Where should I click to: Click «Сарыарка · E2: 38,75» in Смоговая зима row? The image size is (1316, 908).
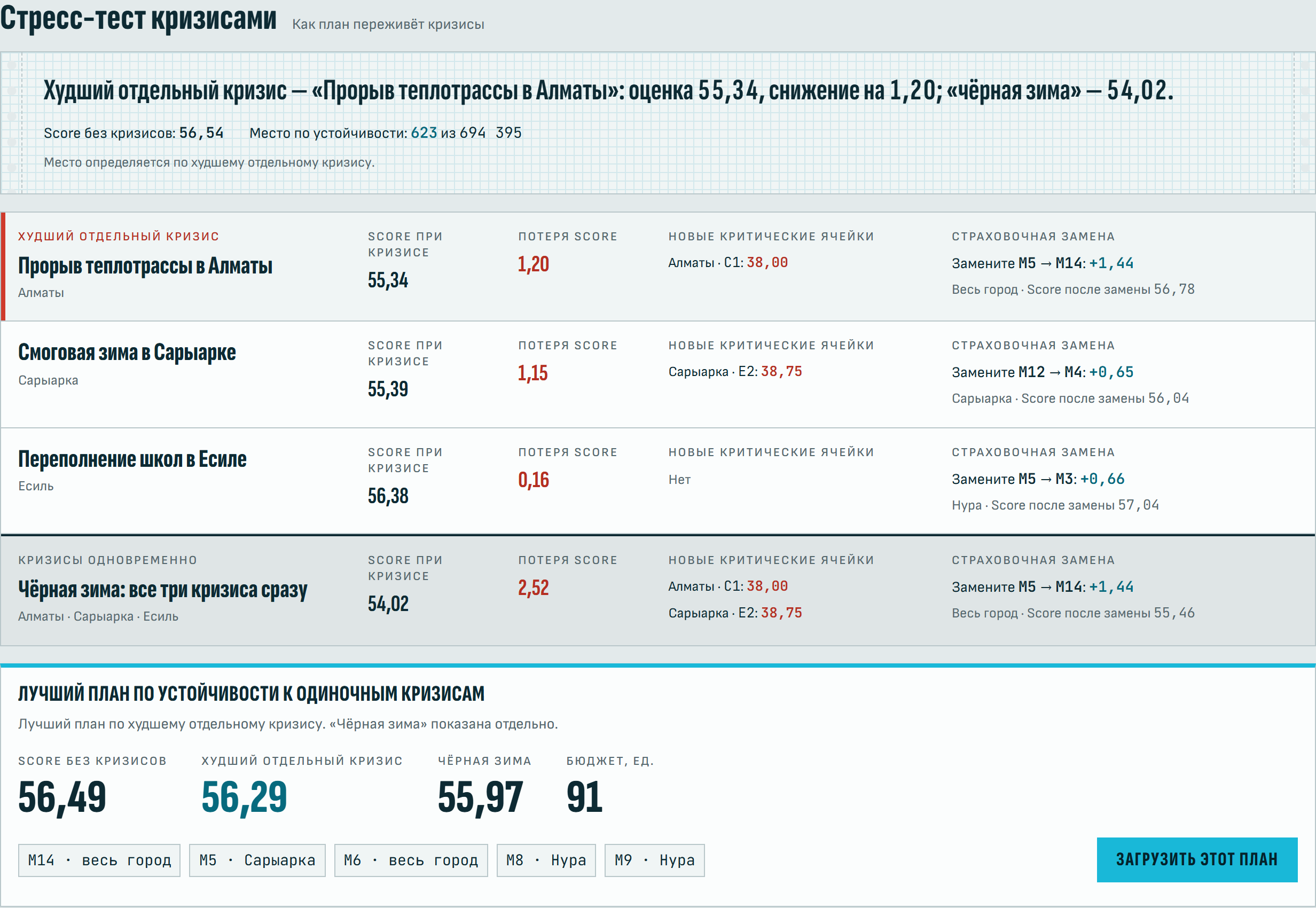coord(735,372)
